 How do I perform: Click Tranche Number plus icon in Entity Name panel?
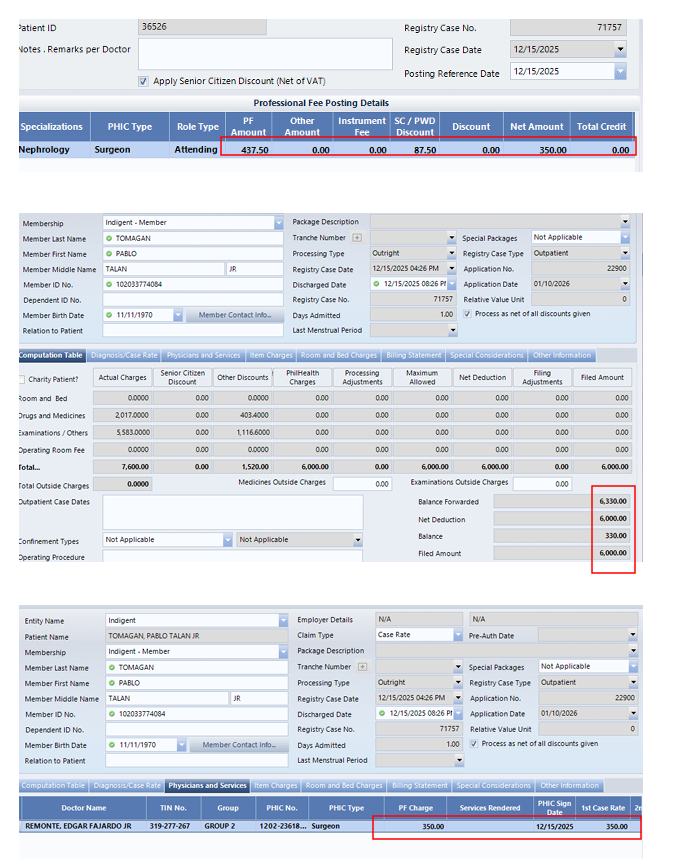(x=362, y=667)
